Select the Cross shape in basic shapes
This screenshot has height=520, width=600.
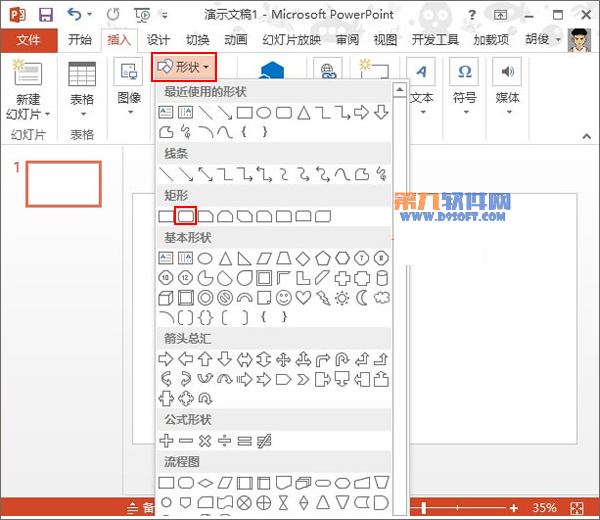[x=342, y=278]
